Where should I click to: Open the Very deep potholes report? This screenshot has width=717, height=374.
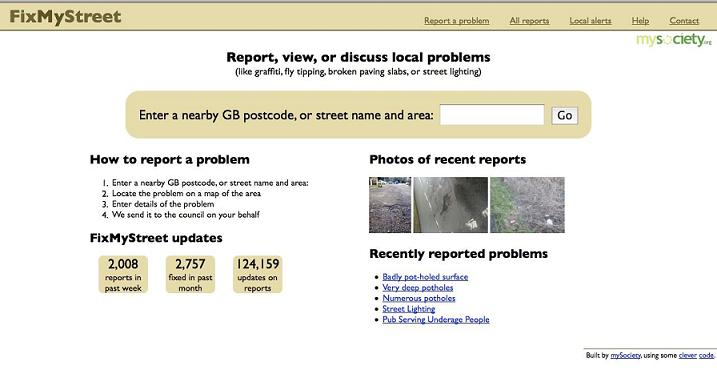tap(417, 288)
